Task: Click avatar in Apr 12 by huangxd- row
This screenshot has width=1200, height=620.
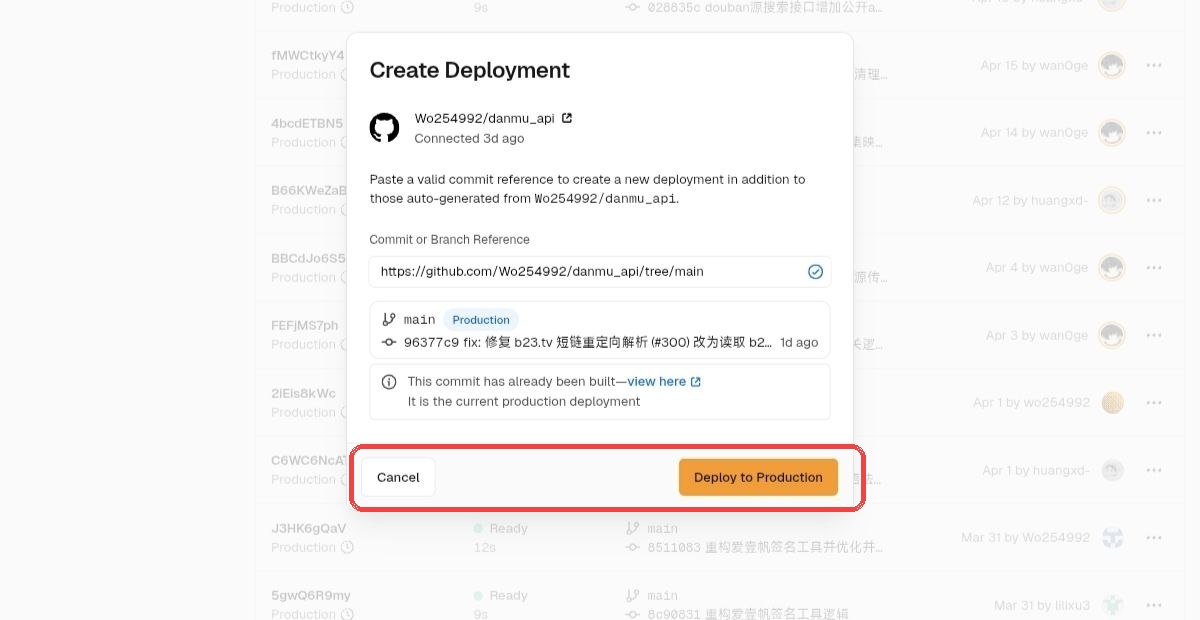Action: [1112, 201]
